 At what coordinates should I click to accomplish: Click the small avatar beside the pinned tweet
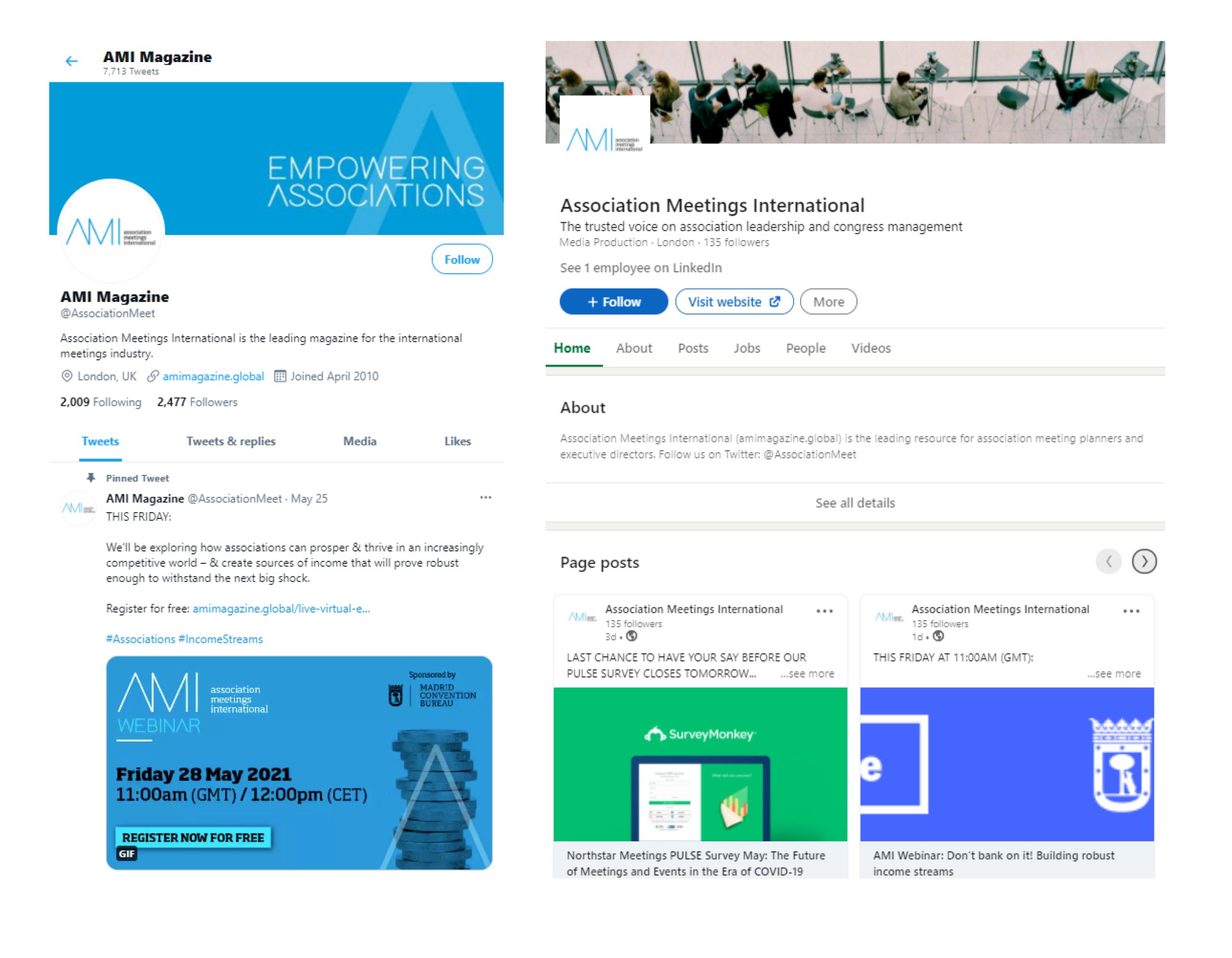pos(78,509)
